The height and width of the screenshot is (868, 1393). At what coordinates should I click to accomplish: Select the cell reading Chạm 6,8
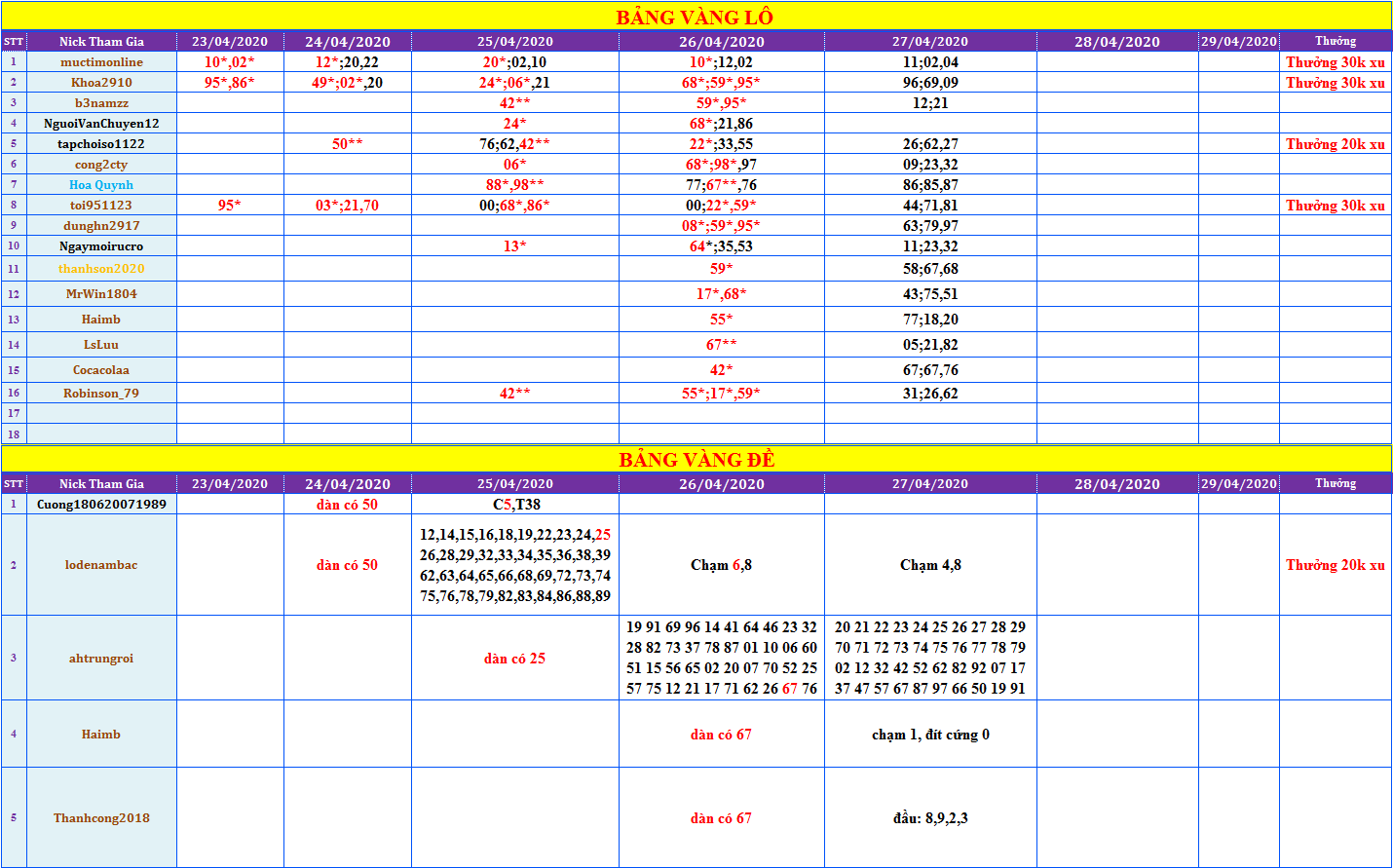pyautogui.click(x=721, y=565)
